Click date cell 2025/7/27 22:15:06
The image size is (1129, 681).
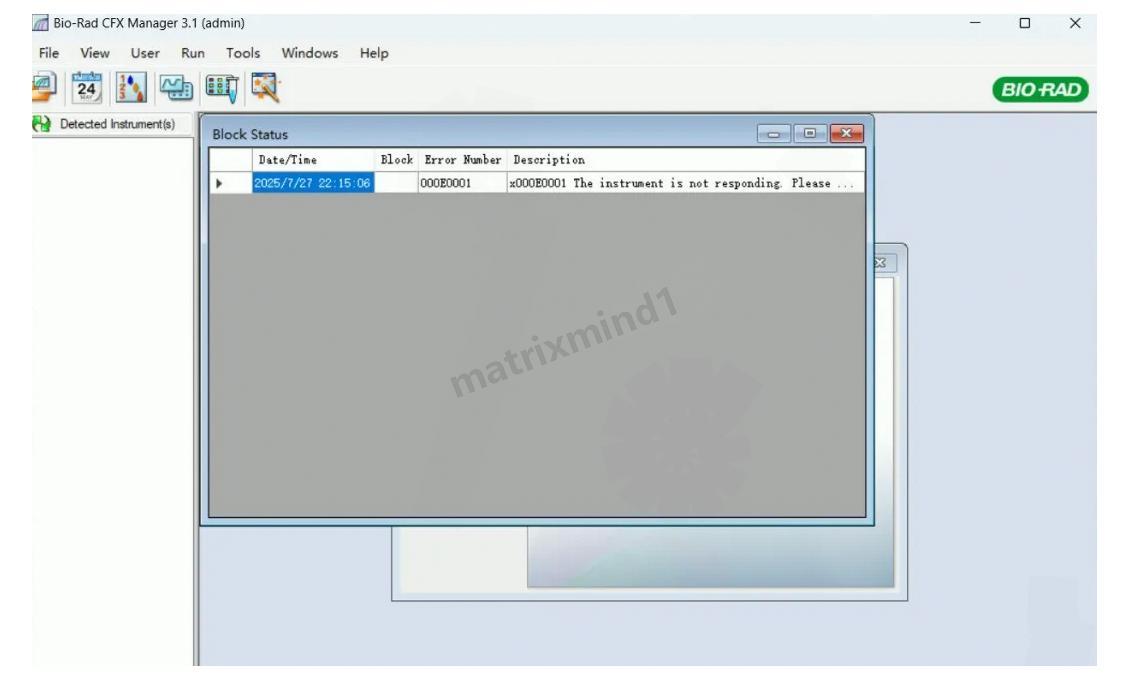coord(312,184)
